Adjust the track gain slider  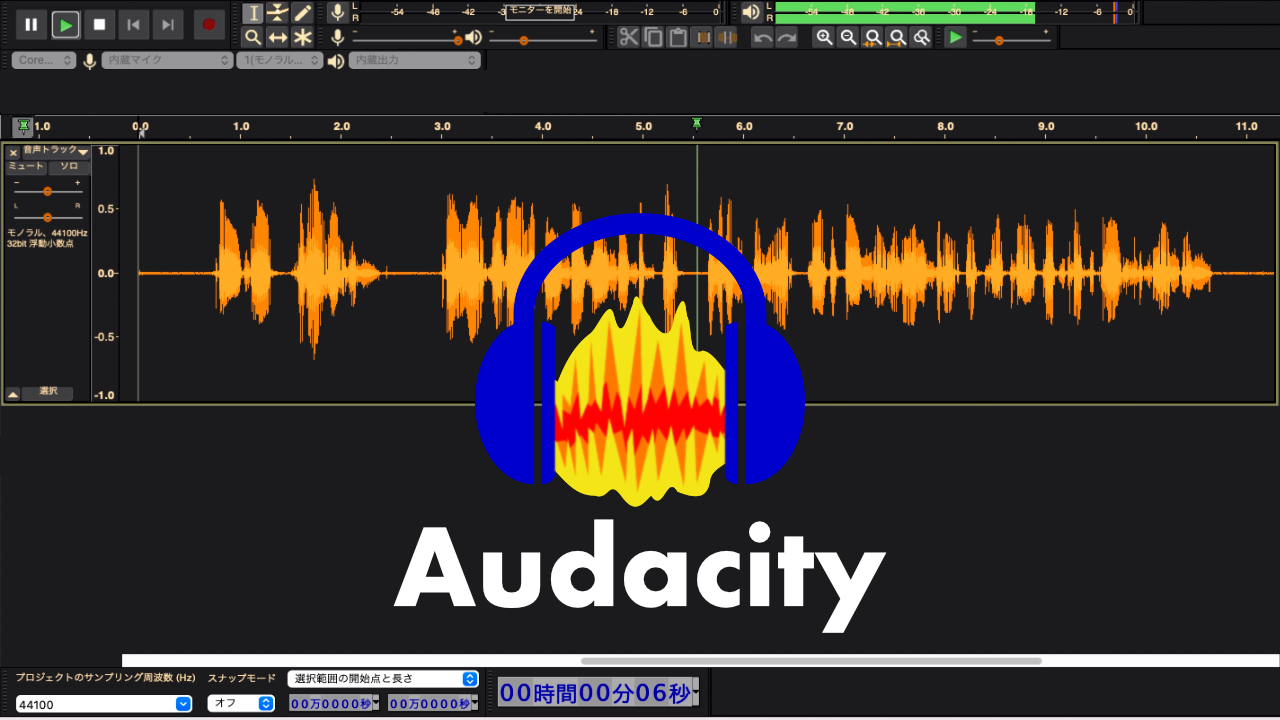pos(47,190)
